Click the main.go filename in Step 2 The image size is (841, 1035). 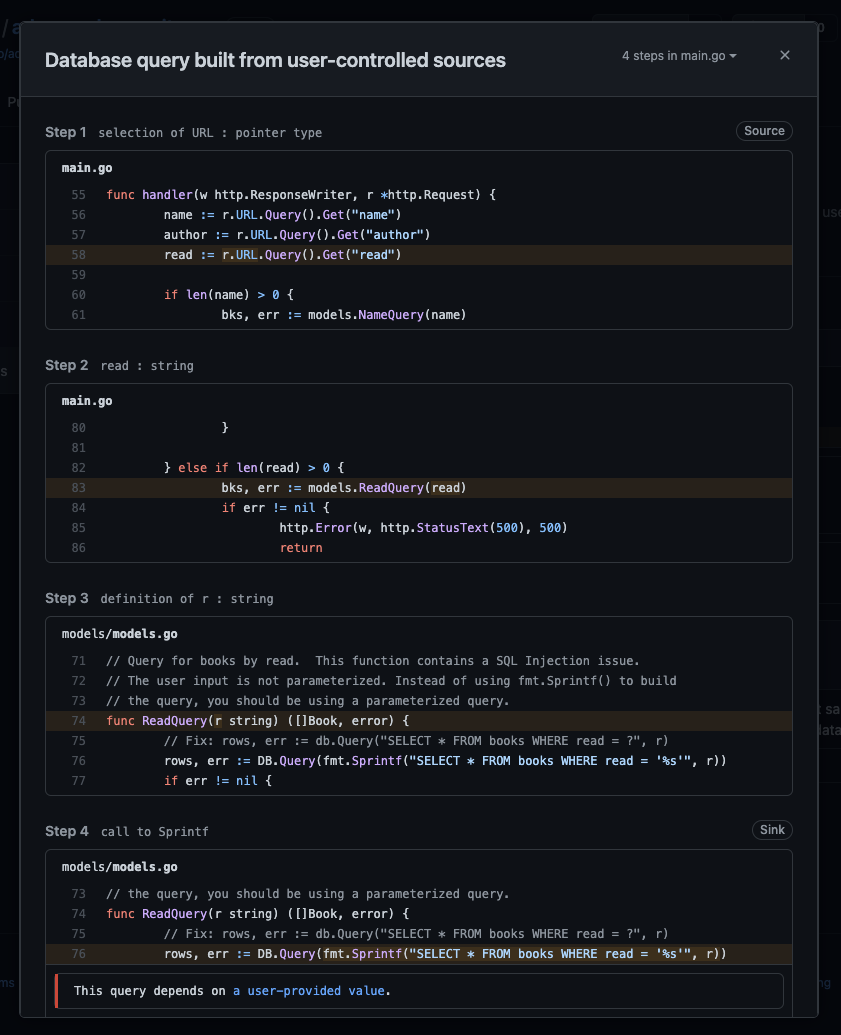pyautogui.click(x=87, y=401)
